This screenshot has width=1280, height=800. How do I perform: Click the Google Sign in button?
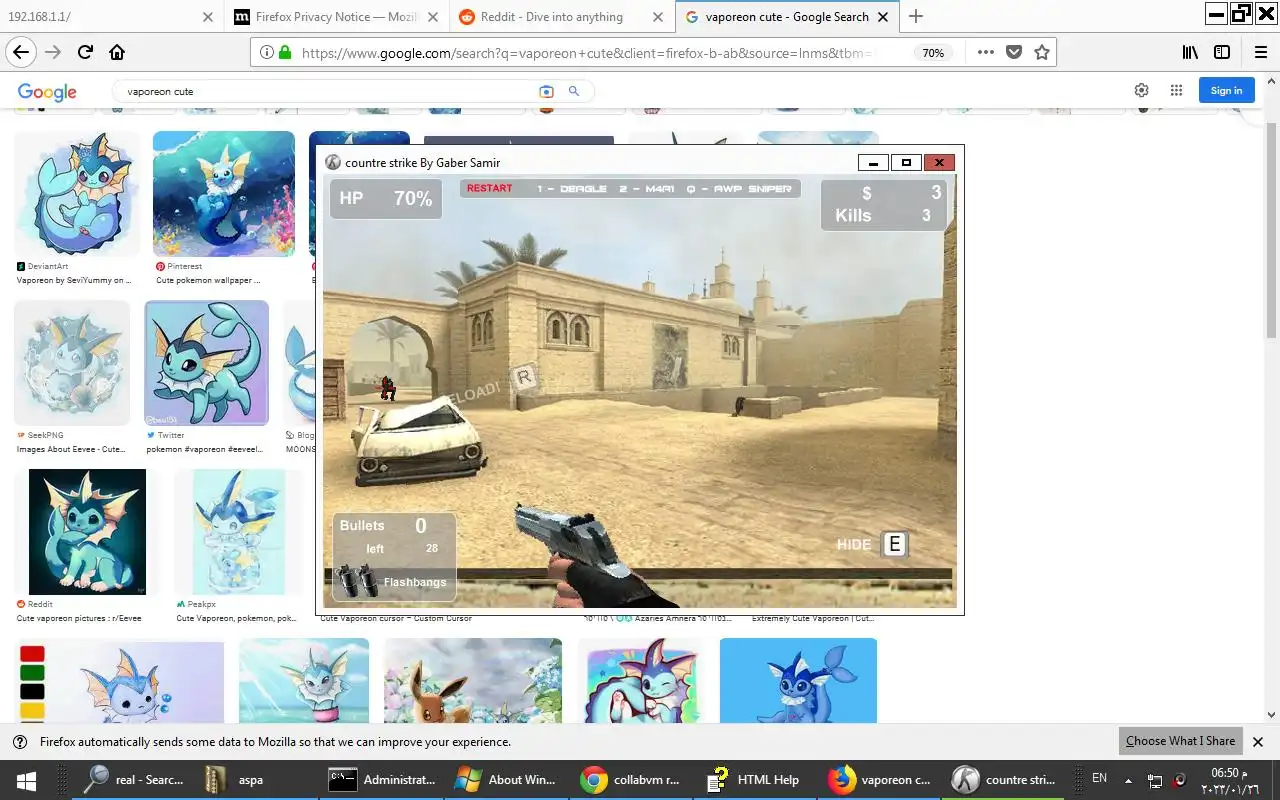pos(1226,90)
